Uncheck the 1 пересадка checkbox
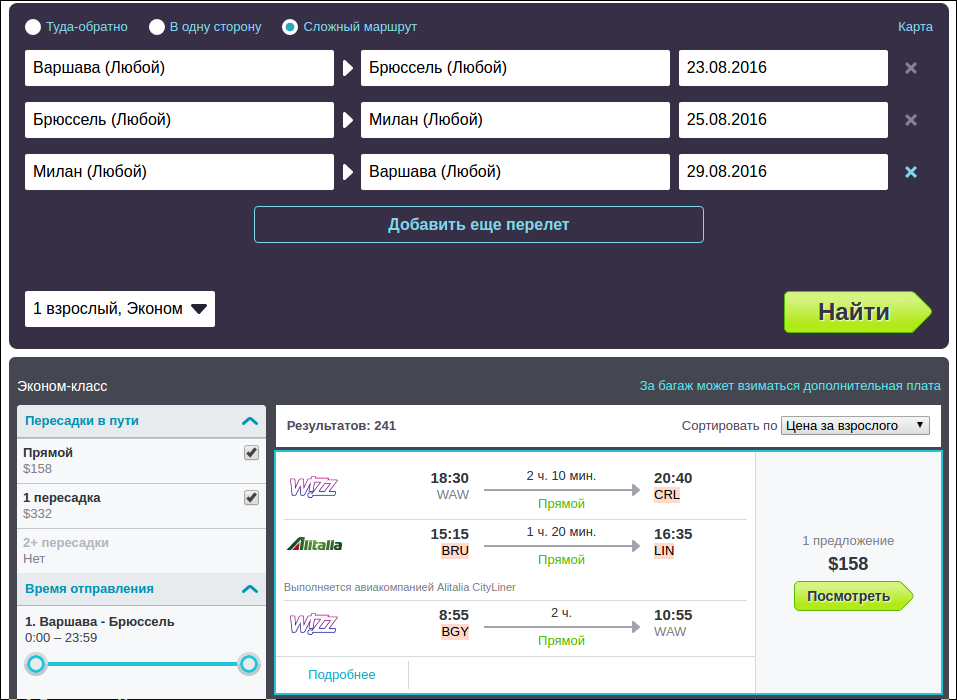957x700 pixels. [x=251, y=497]
